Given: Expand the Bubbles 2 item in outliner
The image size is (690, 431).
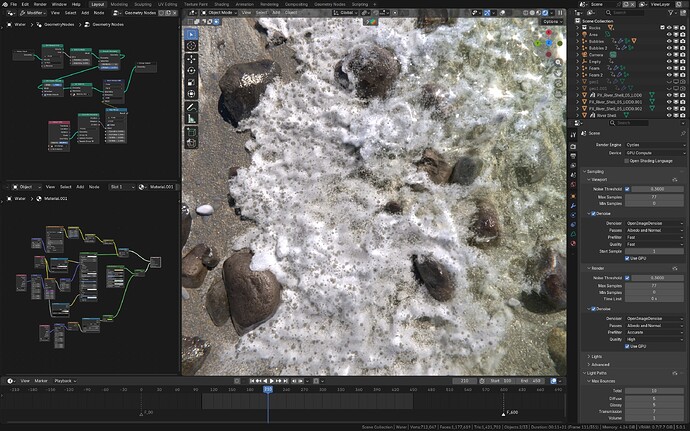Looking at the screenshot, I should click(578, 48).
